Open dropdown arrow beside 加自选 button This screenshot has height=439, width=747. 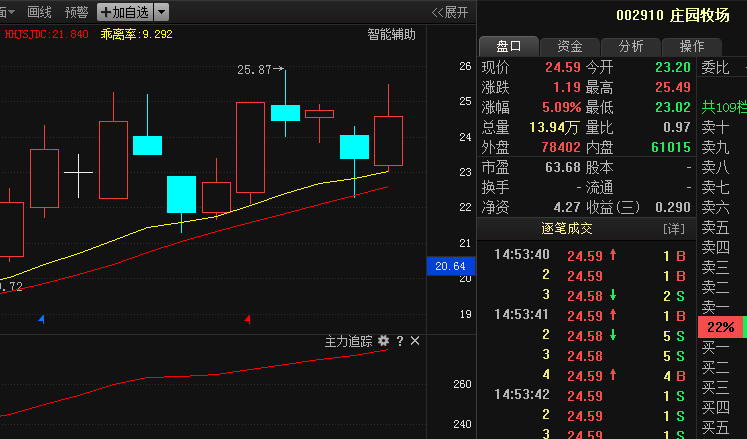tap(162, 12)
